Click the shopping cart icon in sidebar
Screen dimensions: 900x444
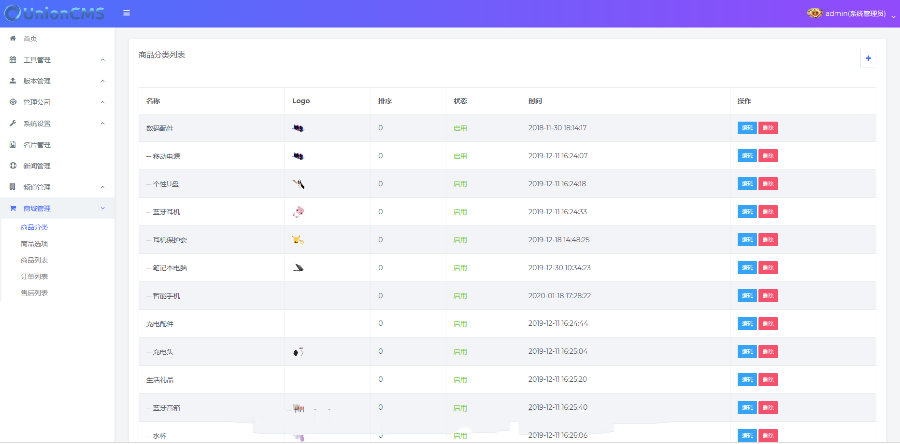pos(12,208)
